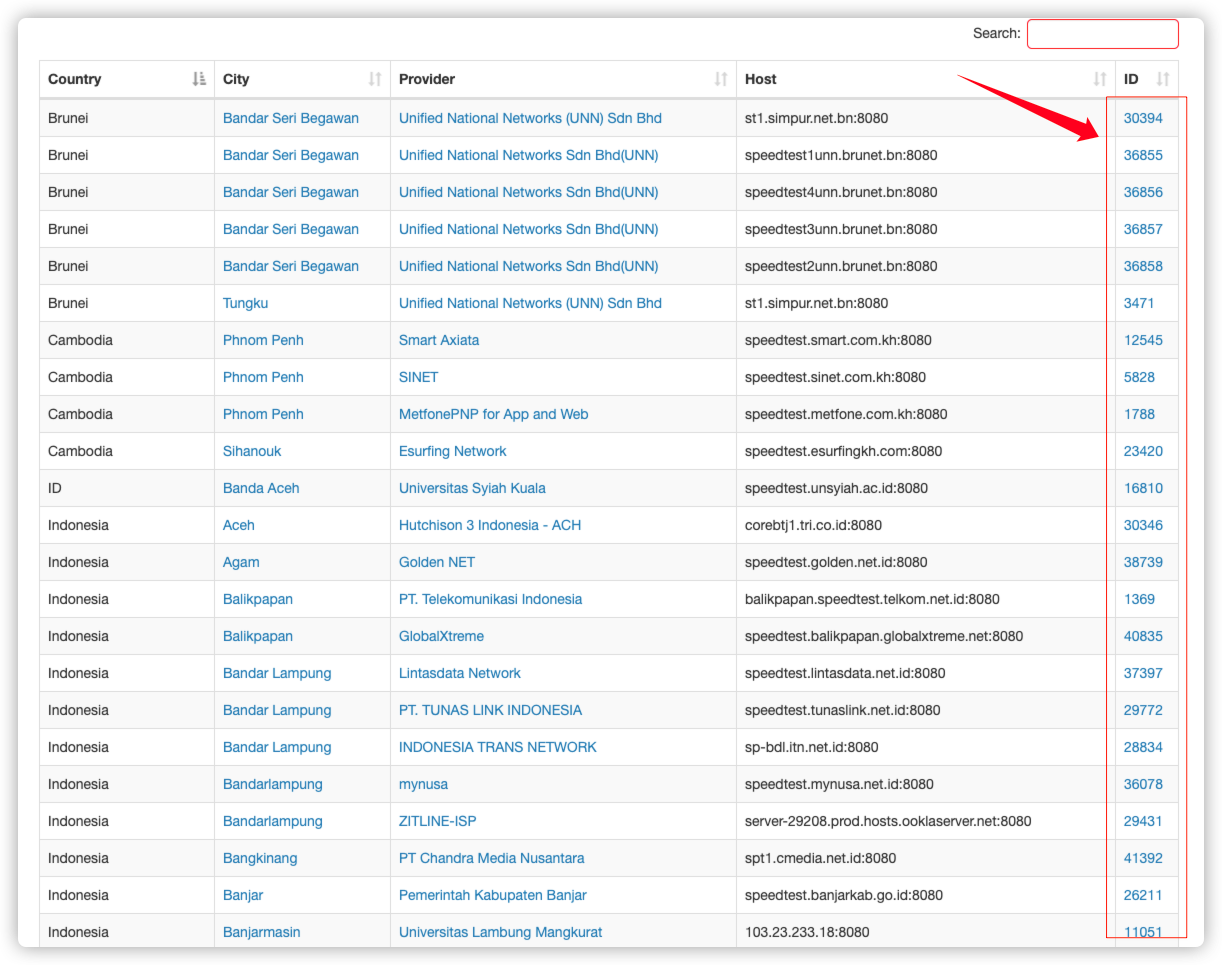This screenshot has height=965, width=1222.
Task: Open Pemerintah Kabupaten Banjar provider link
Action: (492, 895)
